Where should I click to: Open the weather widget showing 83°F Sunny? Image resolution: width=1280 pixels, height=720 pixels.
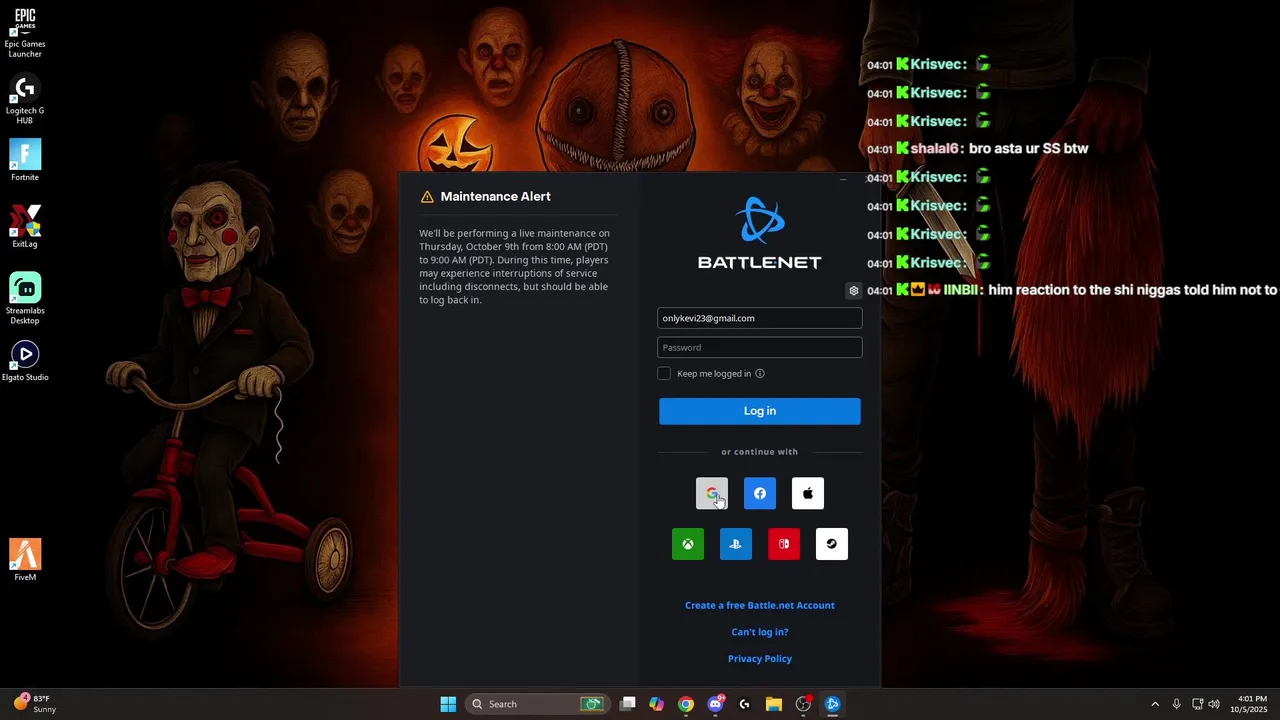click(x=34, y=704)
